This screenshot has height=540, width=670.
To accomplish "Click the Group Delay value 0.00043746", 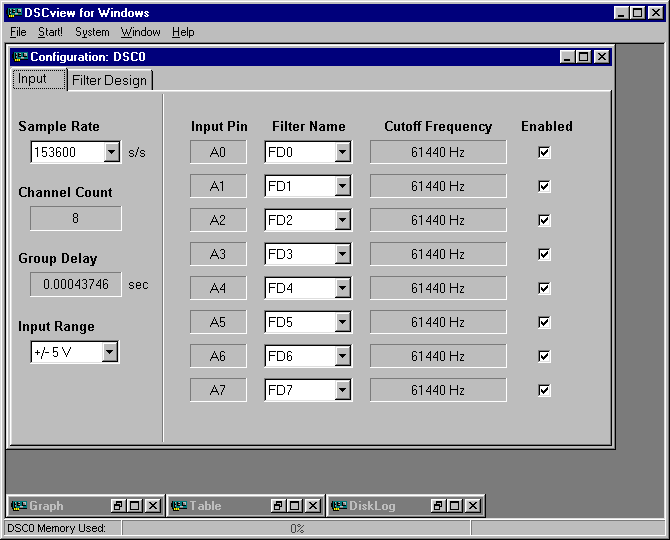I will [76, 284].
